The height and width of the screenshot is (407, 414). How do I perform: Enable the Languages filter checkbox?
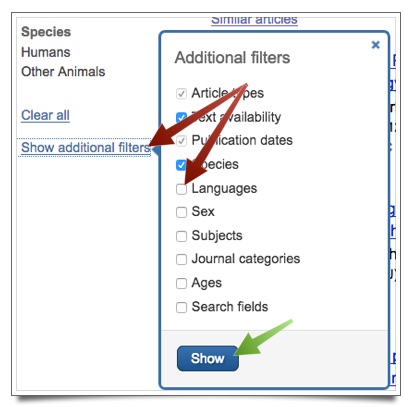(181, 189)
